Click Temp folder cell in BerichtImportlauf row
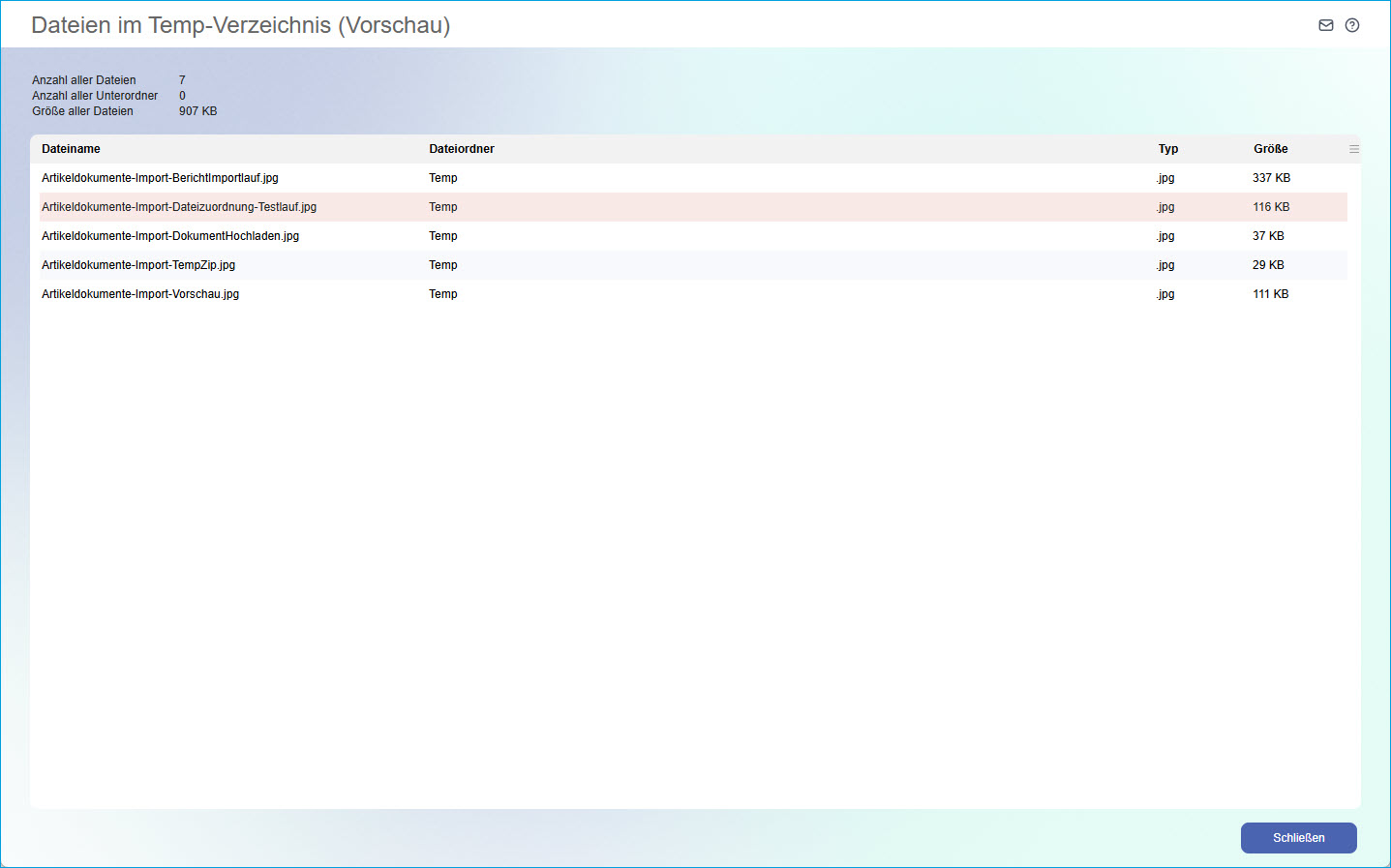The image size is (1391, 868). tap(443, 178)
